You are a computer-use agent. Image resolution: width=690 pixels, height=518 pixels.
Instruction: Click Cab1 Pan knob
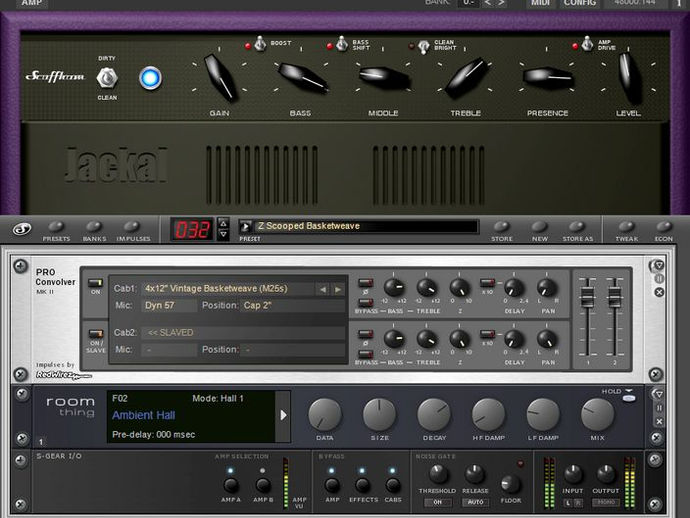(x=547, y=287)
